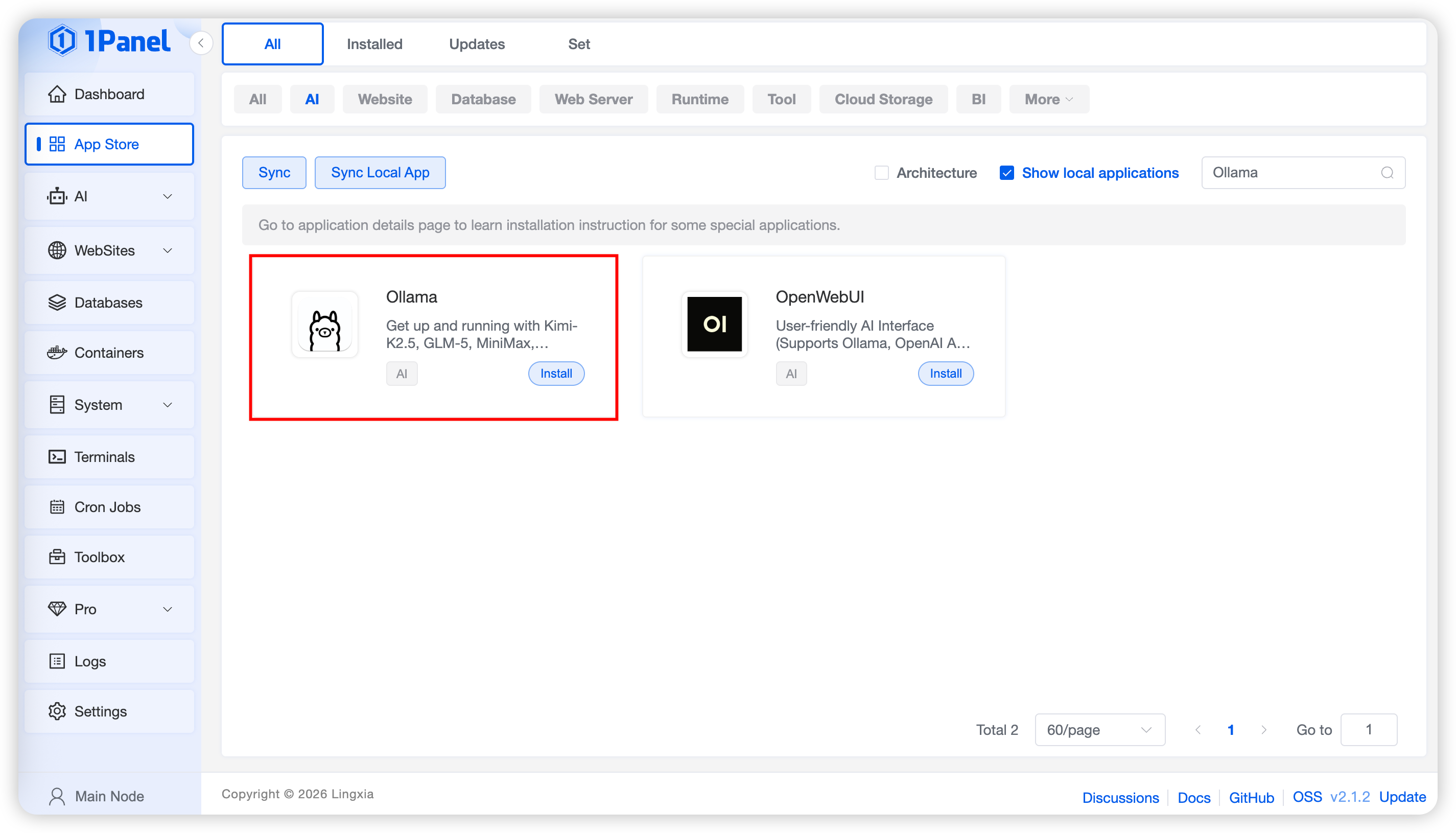Open Settings gear in the sidebar

point(57,711)
